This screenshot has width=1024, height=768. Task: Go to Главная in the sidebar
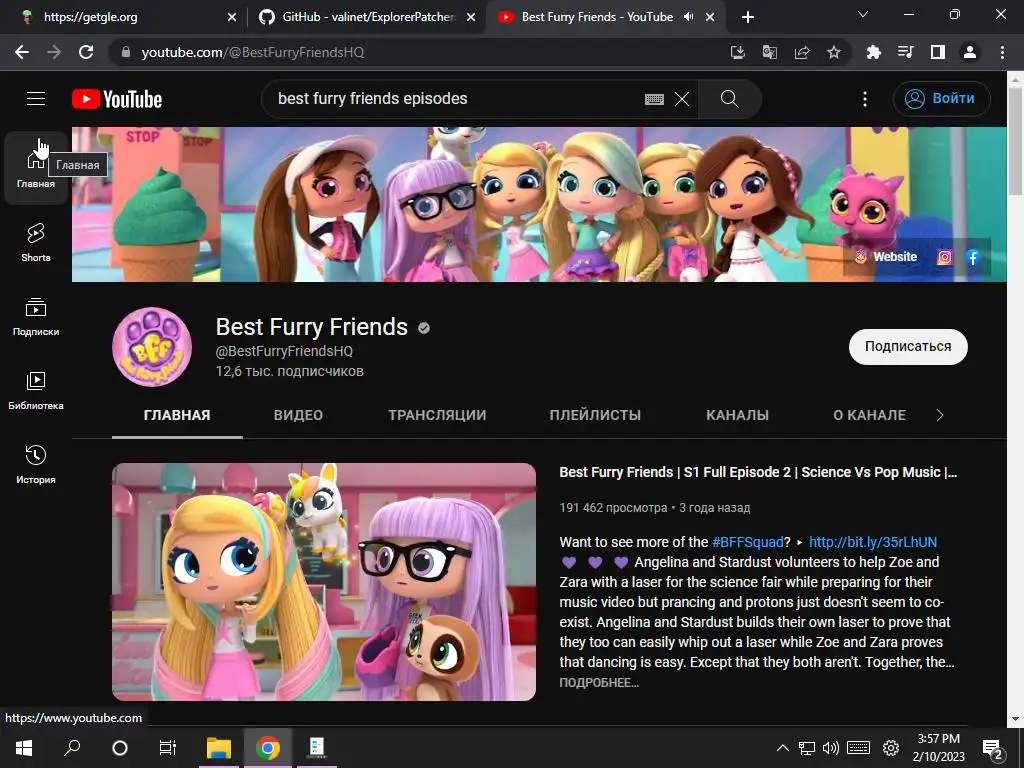coord(36,168)
